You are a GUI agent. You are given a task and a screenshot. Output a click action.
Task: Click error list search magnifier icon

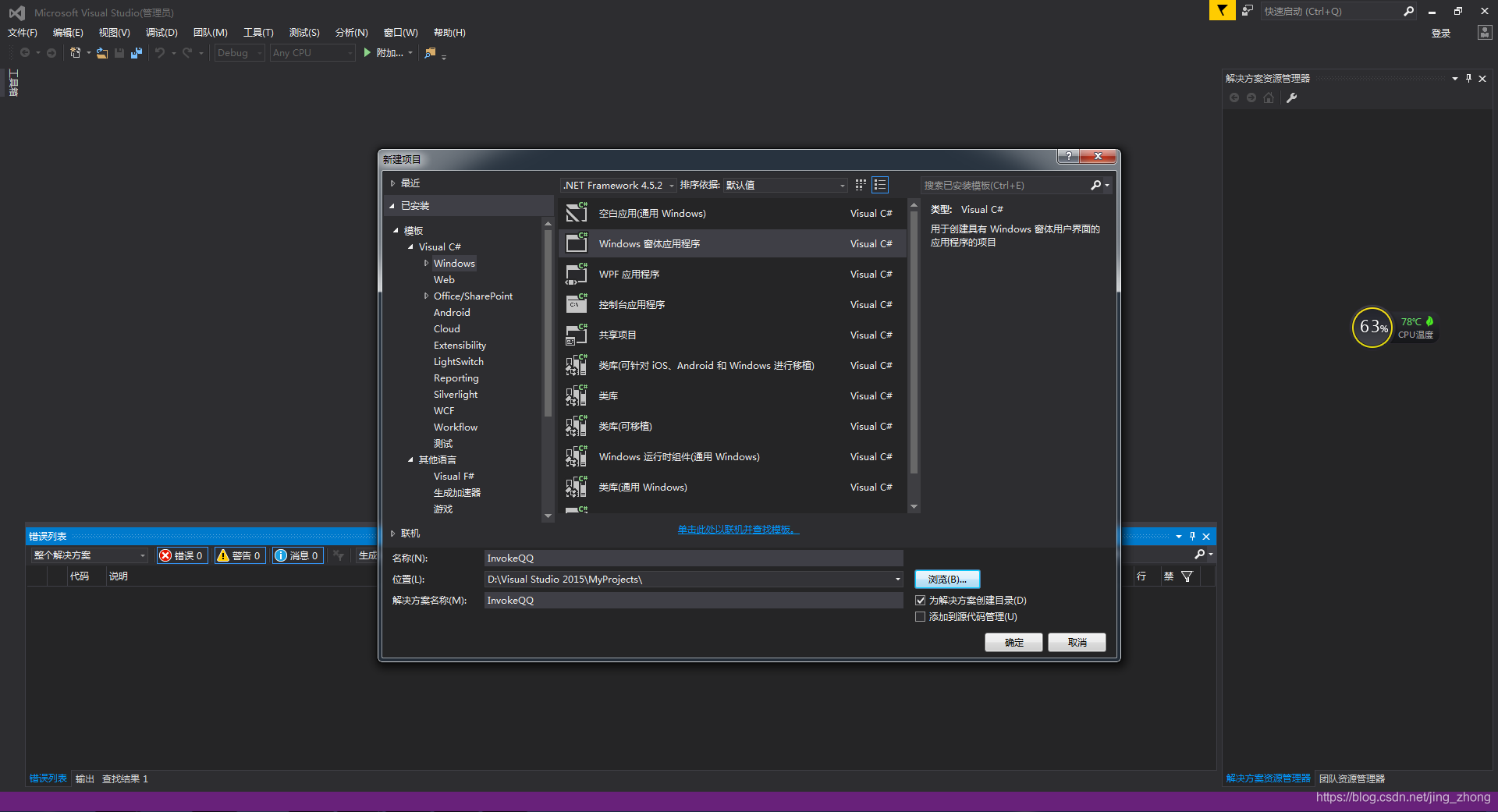(x=1200, y=555)
